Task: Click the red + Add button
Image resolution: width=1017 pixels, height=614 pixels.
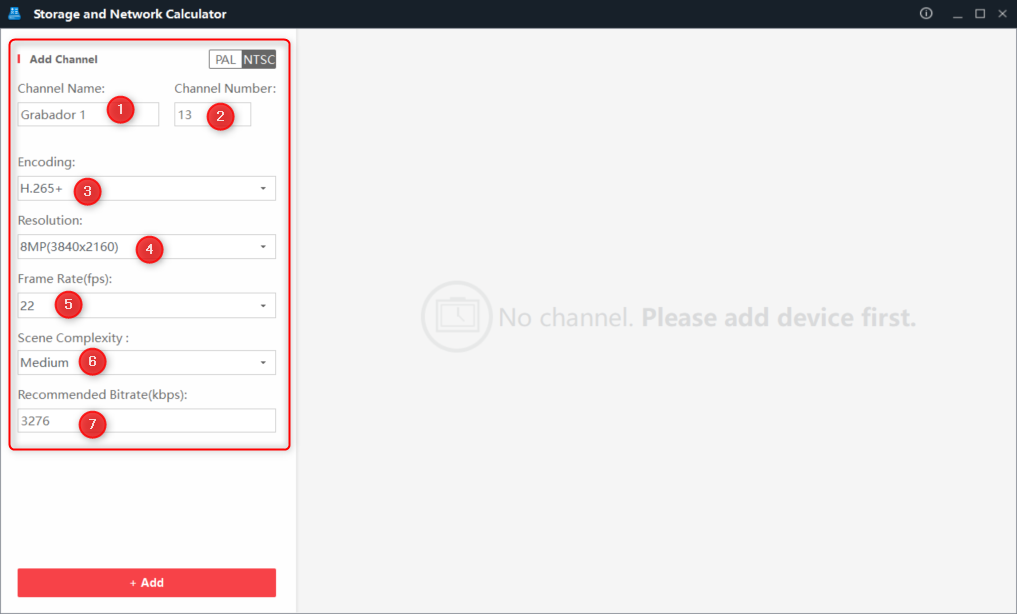Action: pos(147,583)
